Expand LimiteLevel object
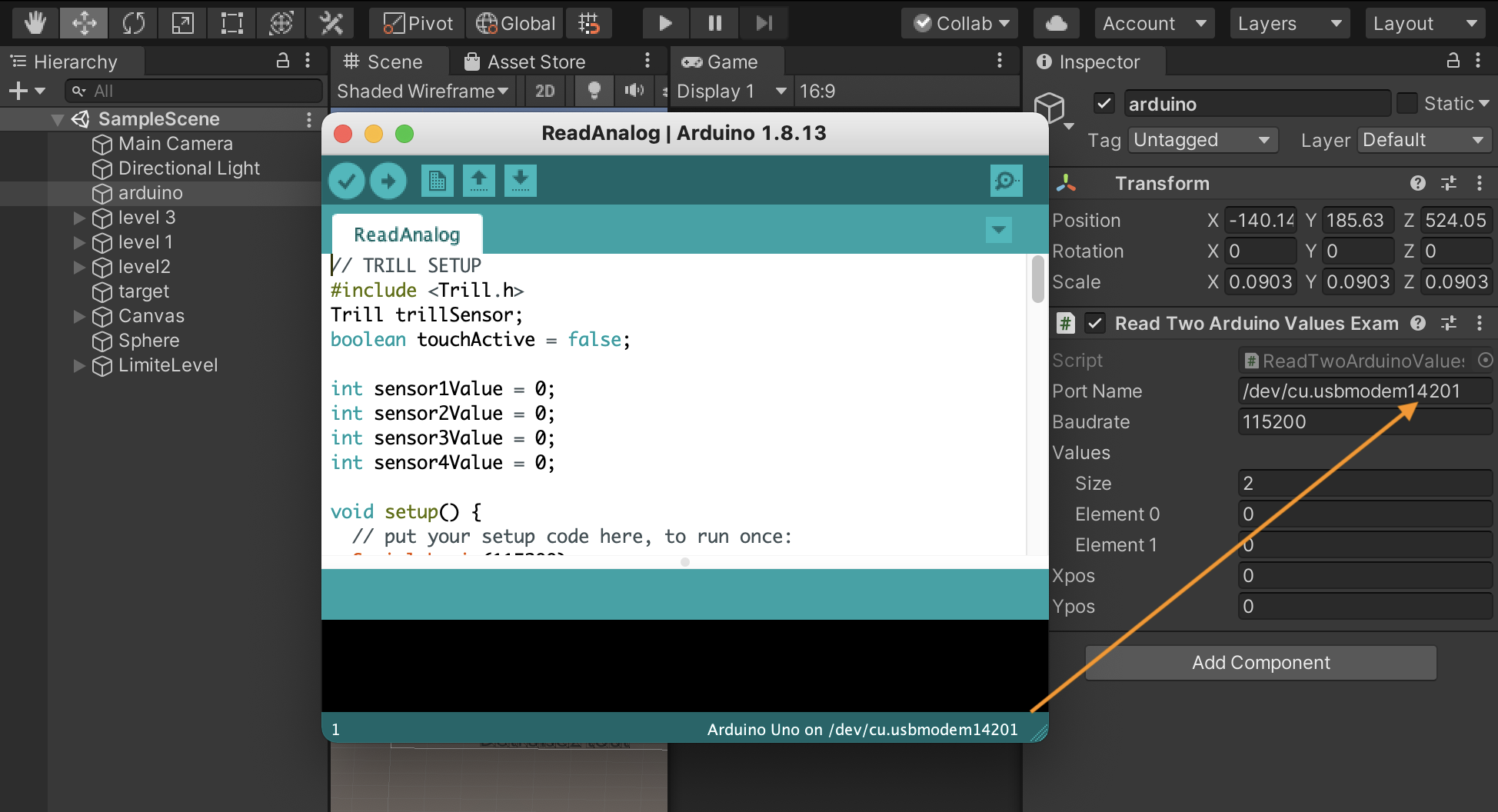Viewport: 1498px width, 812px height. point(78,365)
